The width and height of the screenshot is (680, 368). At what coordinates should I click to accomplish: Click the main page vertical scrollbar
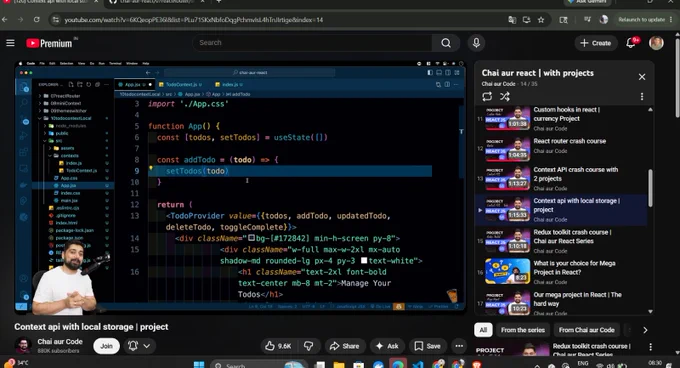click(x=677, y=78)
